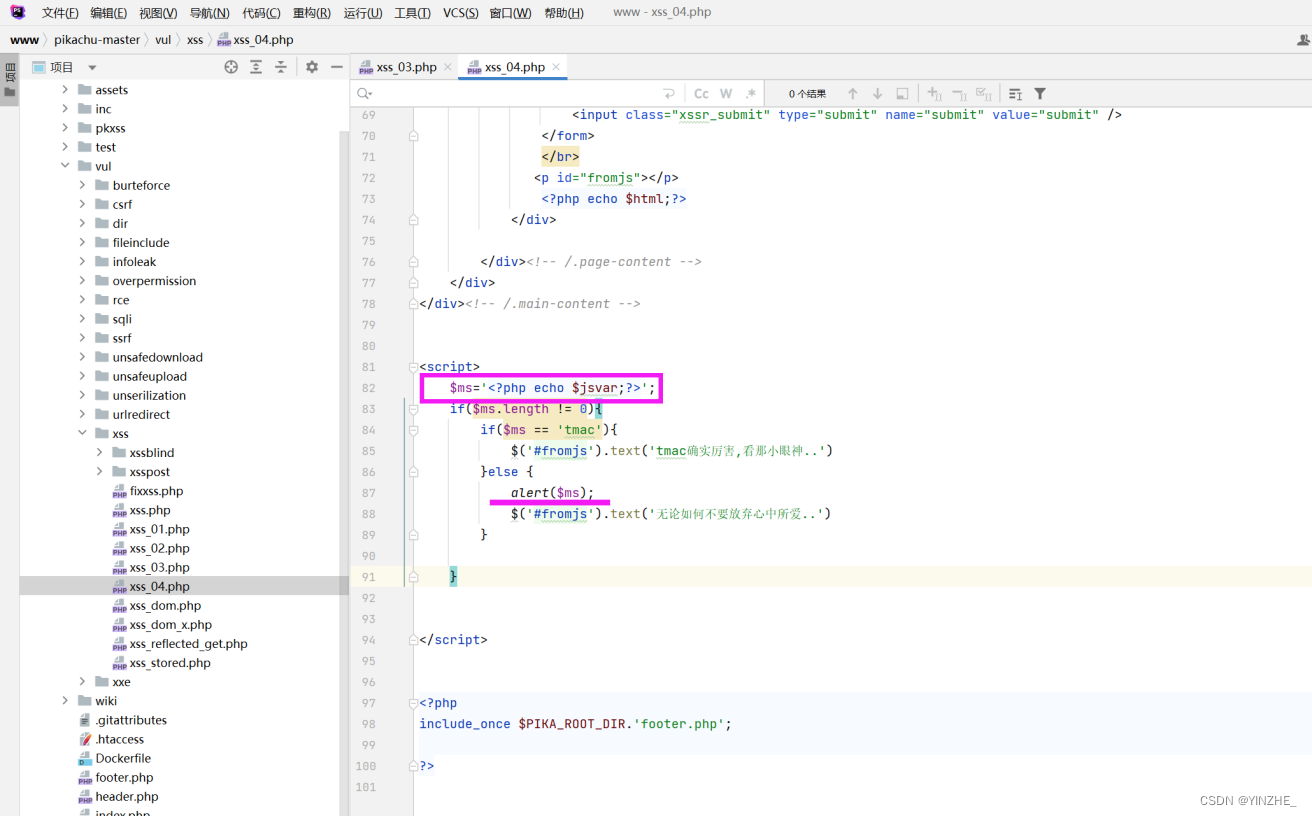Toggle Regex (.*) option in search bar
The width and height of the screenshot is (1312, 816).
[750, 93]
